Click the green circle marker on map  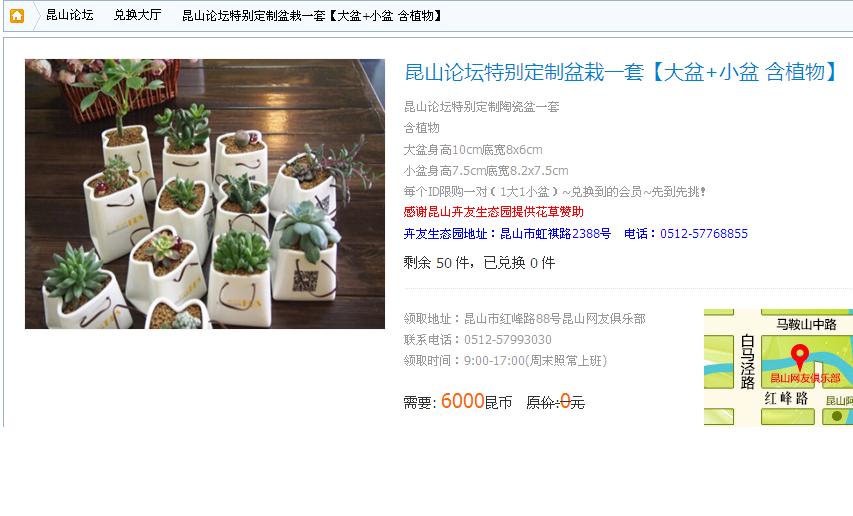(837, 416)
